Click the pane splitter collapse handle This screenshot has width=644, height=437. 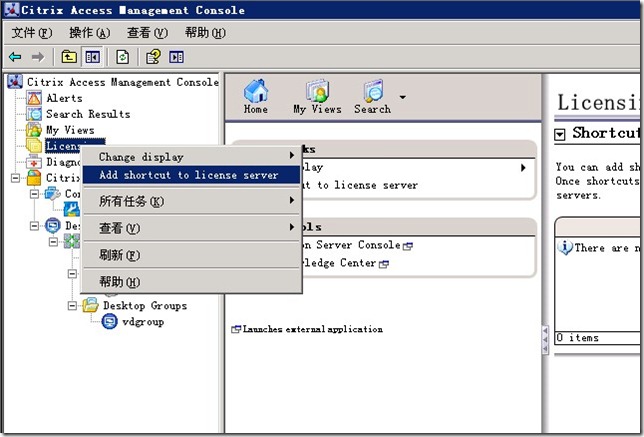point(545,339)
